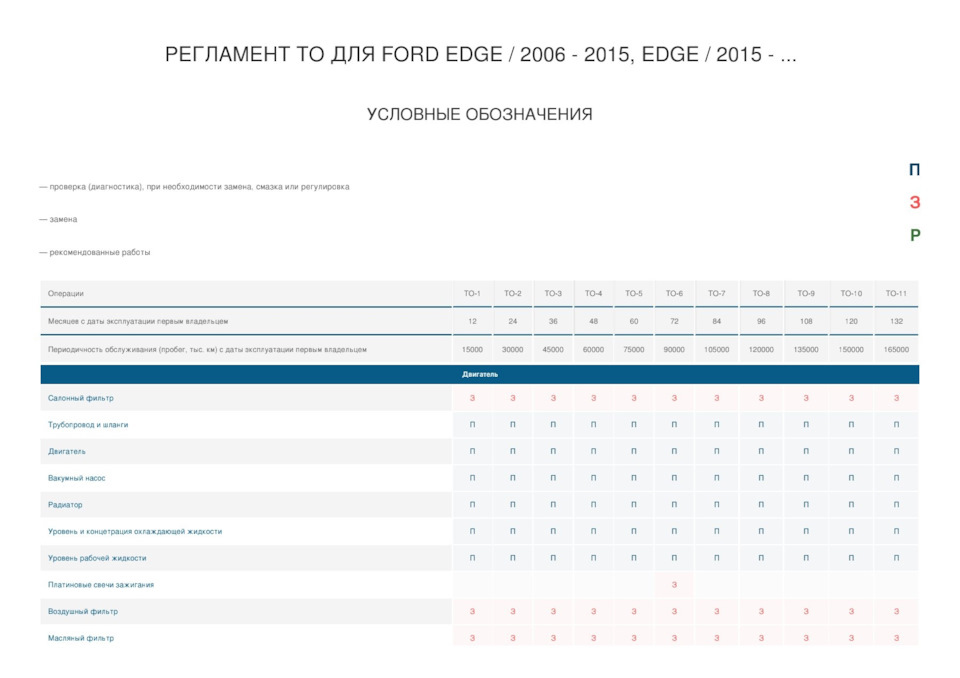The height and width of the screenshot is (678, 960).
Task: Select the ТО-4 column header
Action: (x=593, y=293)
